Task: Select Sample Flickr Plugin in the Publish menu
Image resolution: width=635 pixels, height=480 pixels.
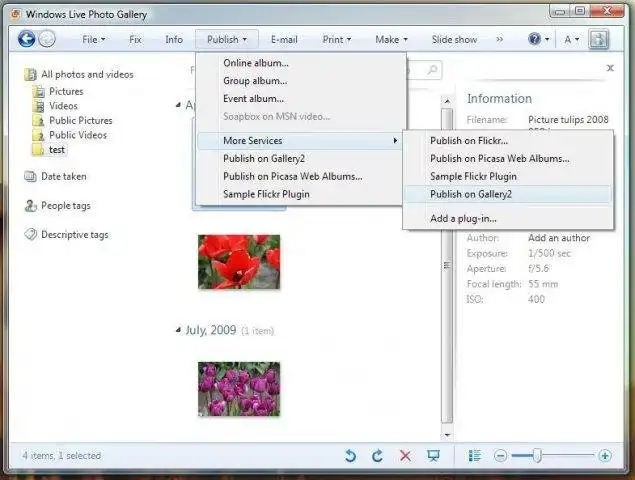Action: [x=300, y=194]
